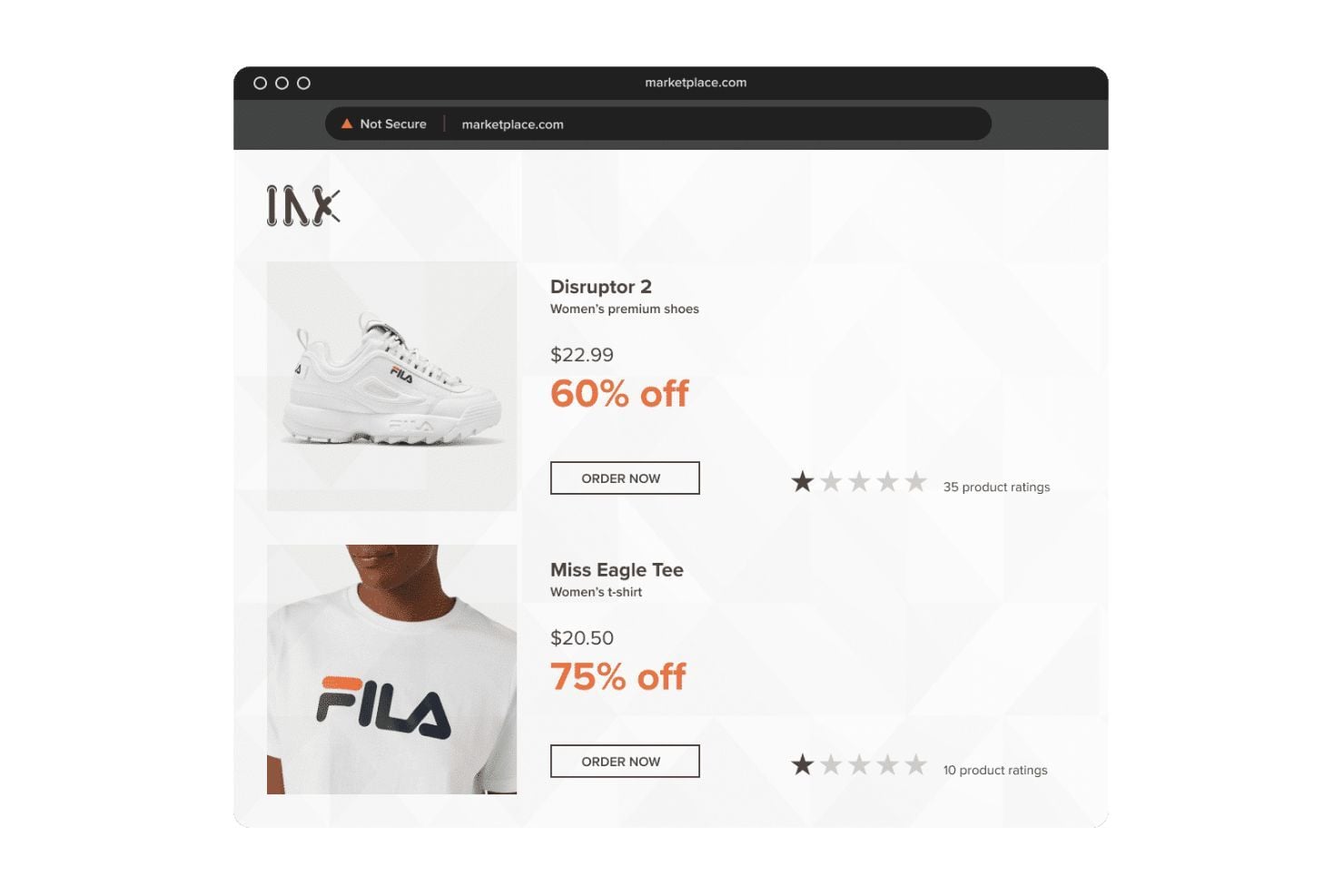Screen dimensions: 1344x896
Task: Click the FILA t-shirt product image
Action: click(x=391, y=669)
